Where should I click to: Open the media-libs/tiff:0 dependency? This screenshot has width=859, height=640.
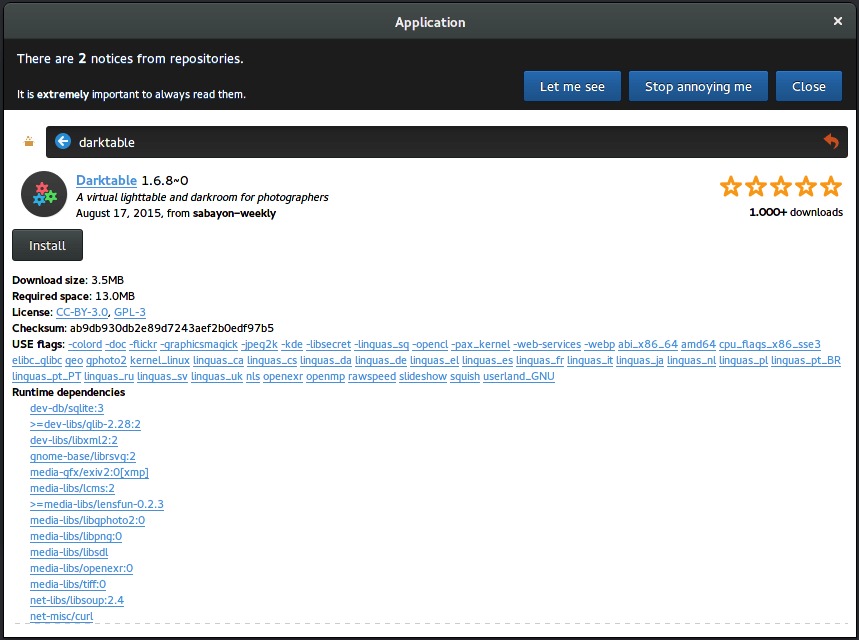[68, 585]
